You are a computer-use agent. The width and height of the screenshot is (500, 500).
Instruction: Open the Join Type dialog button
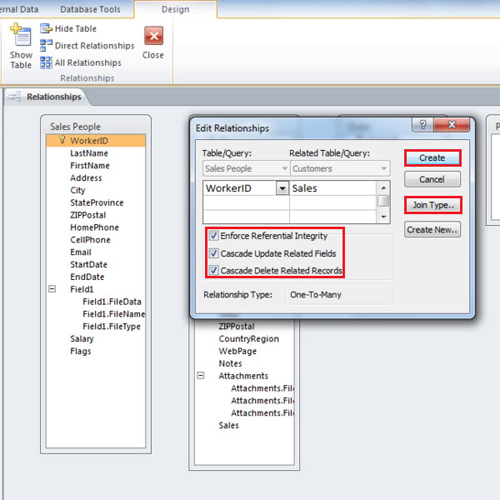pos(433,205)
